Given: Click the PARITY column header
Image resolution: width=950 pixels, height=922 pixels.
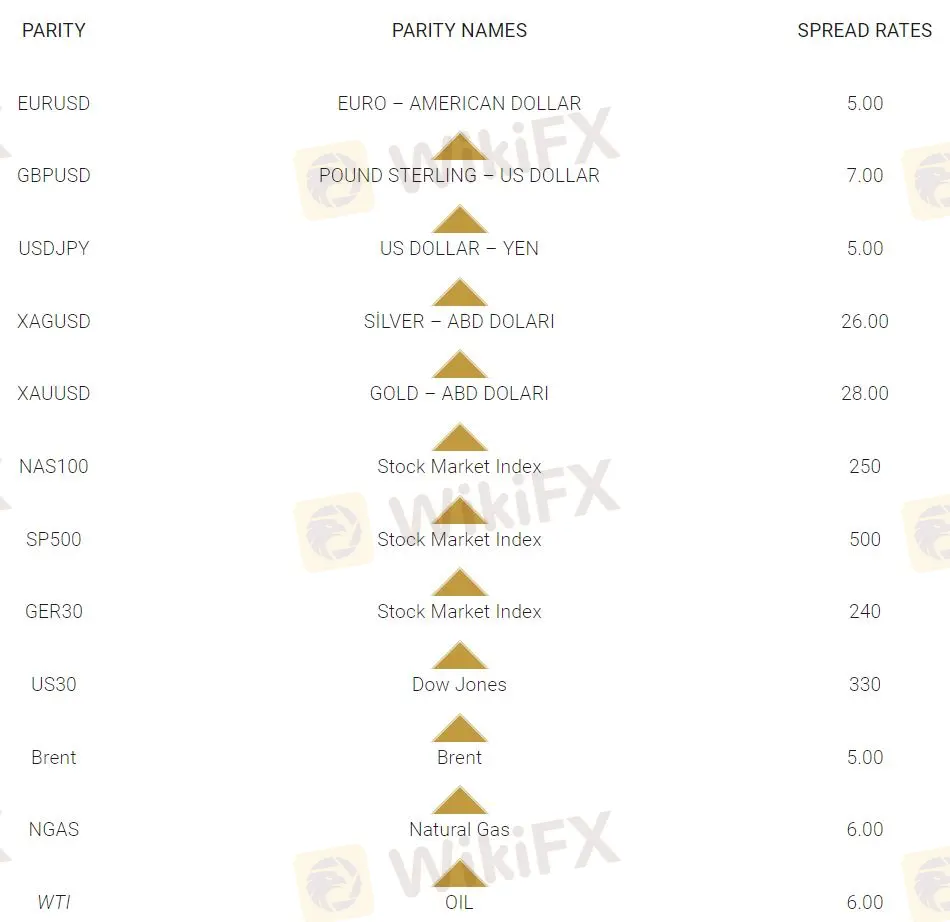Looking at the screenshot, I should pyautogui.click(x=54, y=30).
